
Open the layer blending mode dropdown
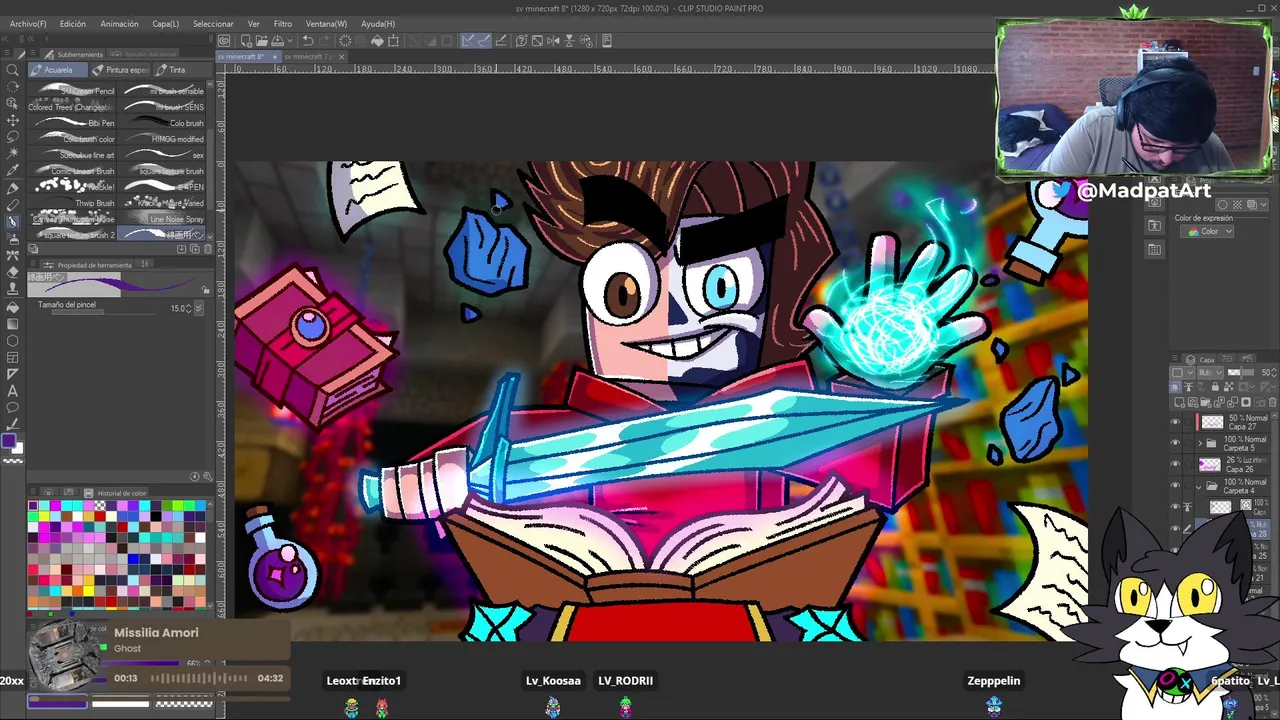(1210, 372)
